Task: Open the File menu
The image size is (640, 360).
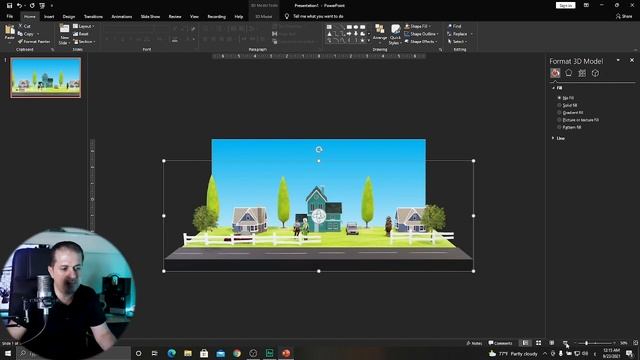Action: (9, 16)
